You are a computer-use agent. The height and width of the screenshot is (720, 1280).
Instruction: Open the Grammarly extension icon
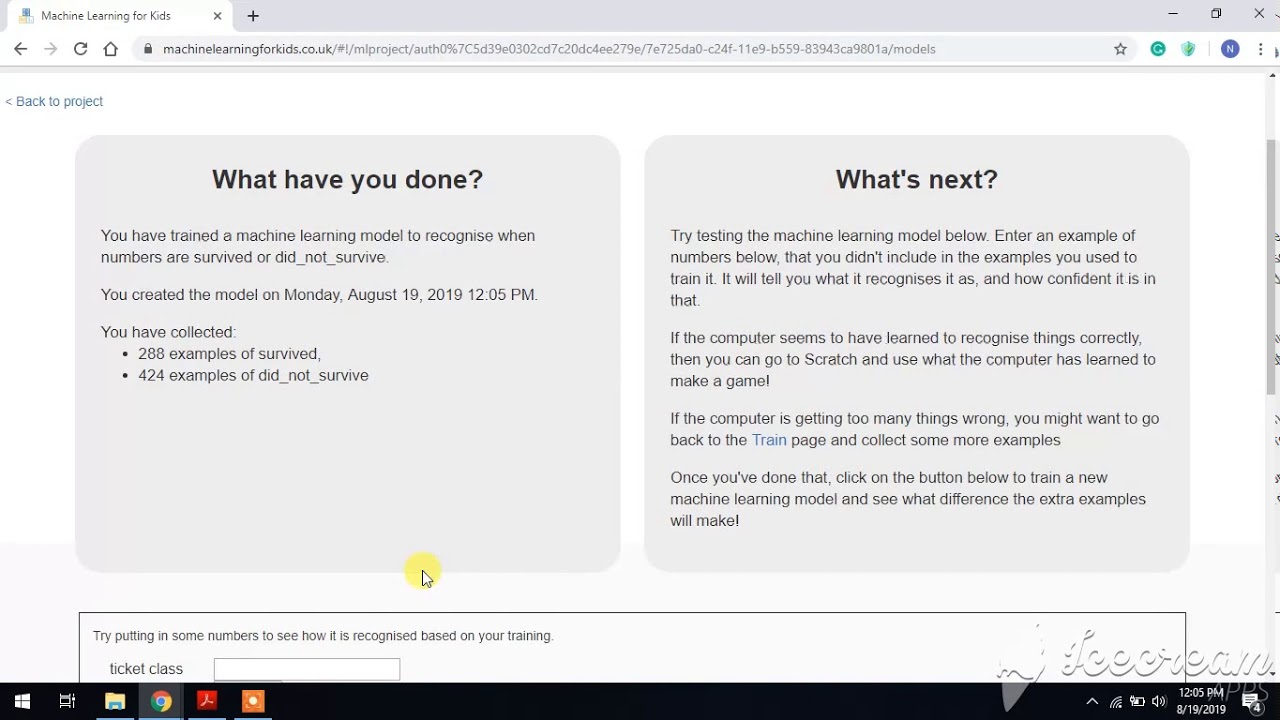point(1158,49)
